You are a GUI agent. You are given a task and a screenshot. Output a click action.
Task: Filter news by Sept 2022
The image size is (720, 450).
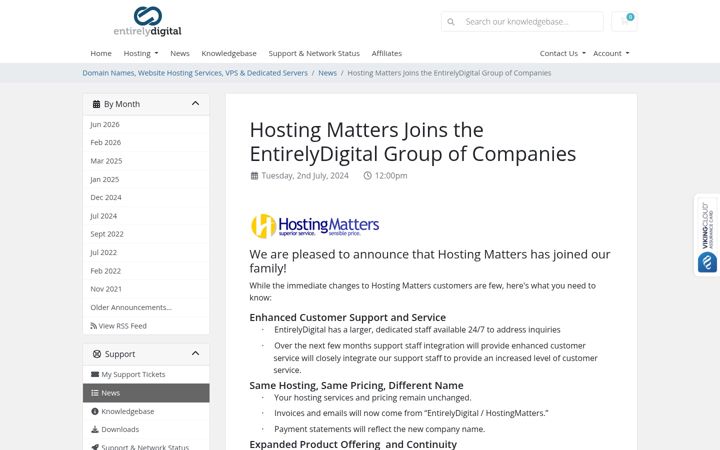[146, 234]
